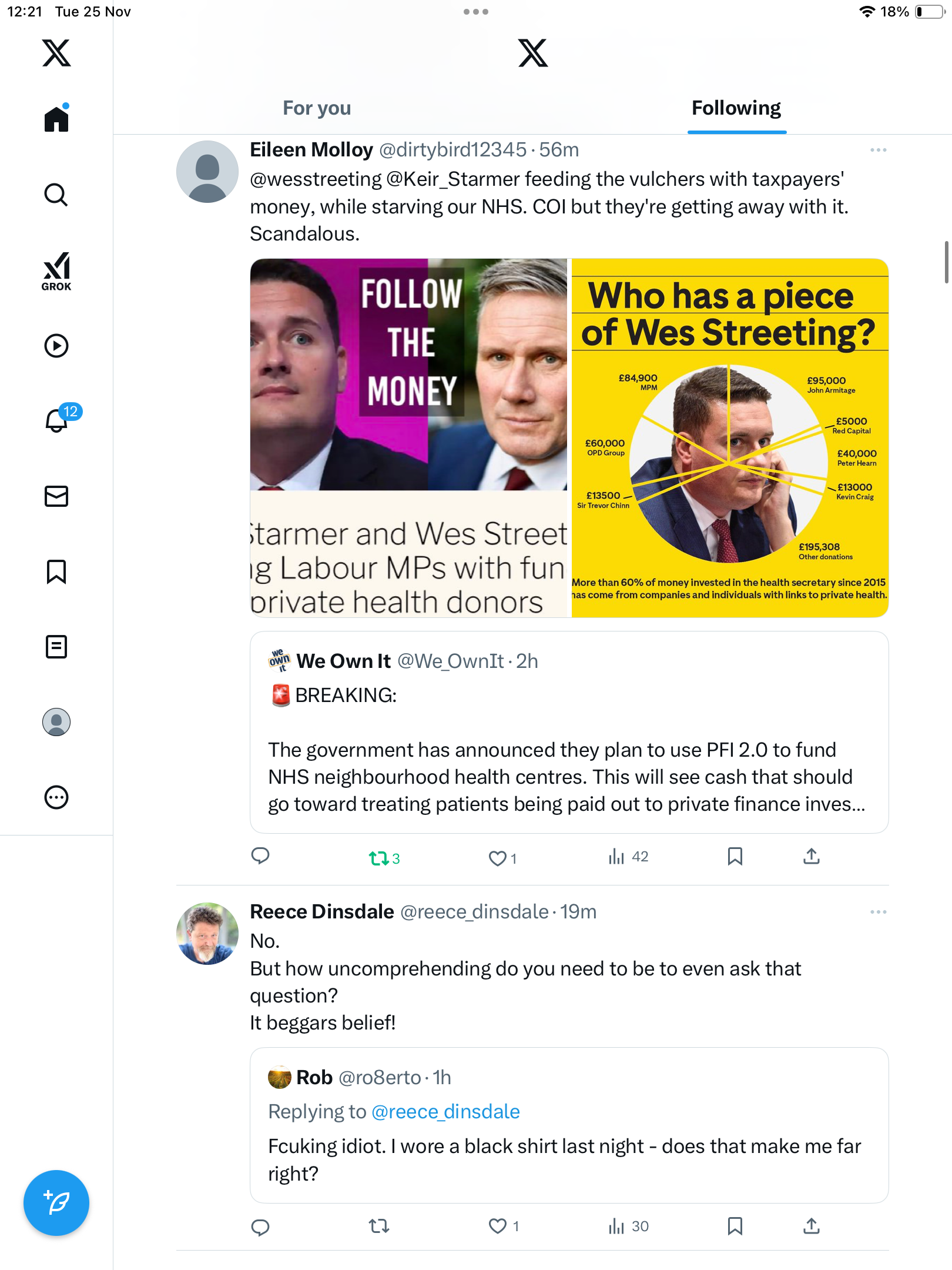Tap the compose new post button
This screenshot has width=952, height=1270.
pyautogui.click(x=56, y=1202)
